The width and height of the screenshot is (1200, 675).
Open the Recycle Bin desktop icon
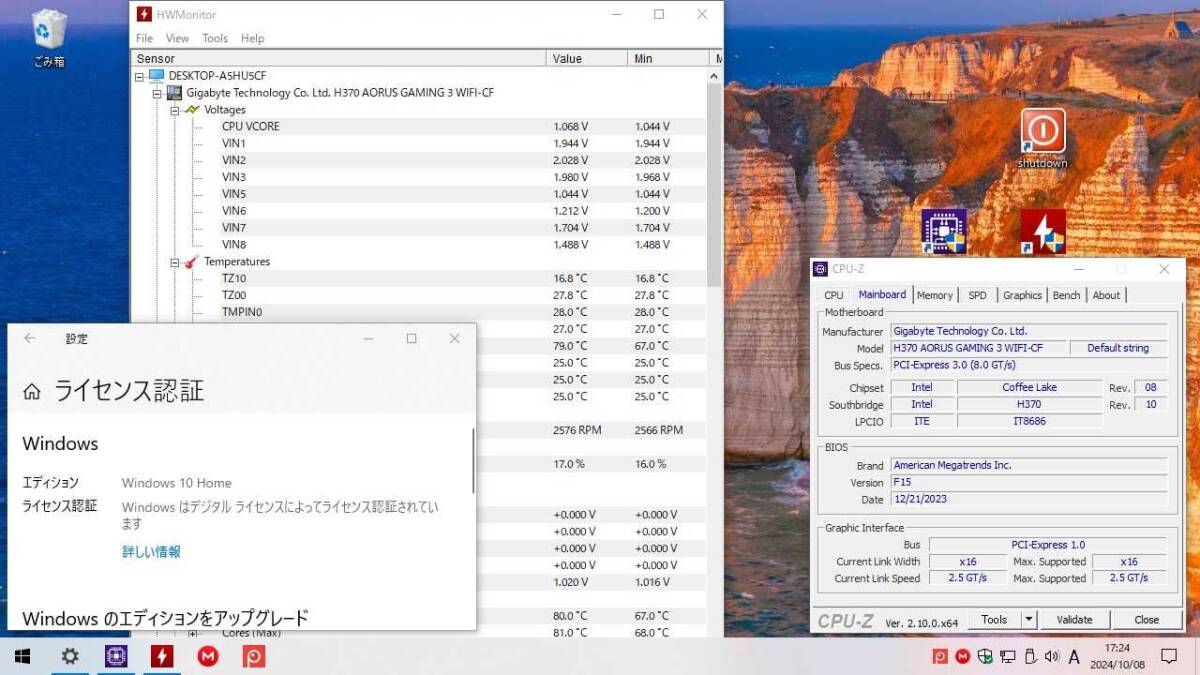click(49, 38)
